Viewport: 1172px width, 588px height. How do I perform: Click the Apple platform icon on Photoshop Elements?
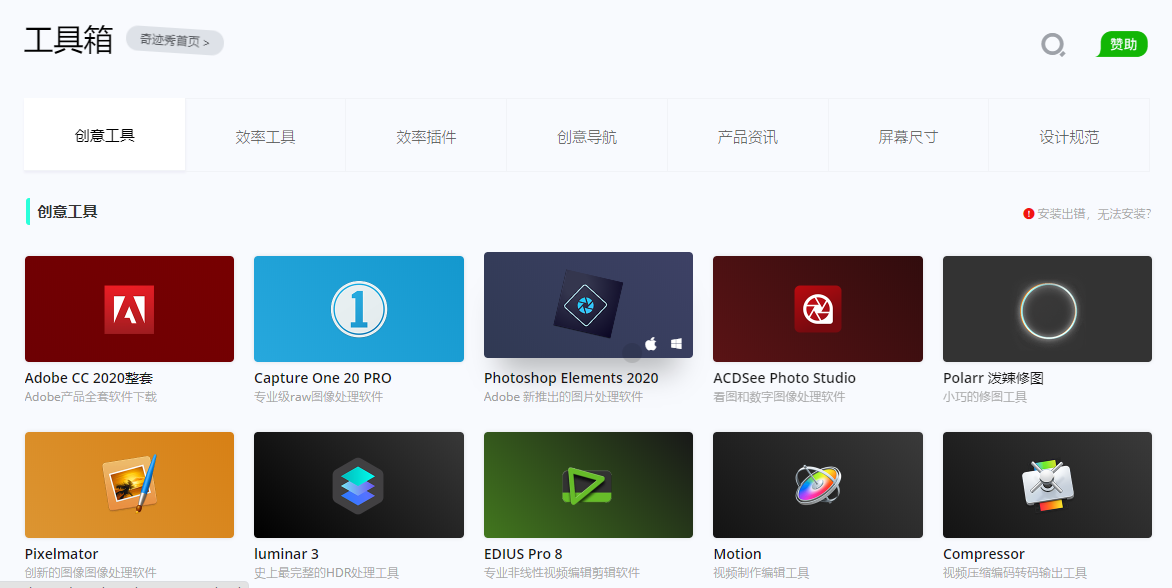651,343
